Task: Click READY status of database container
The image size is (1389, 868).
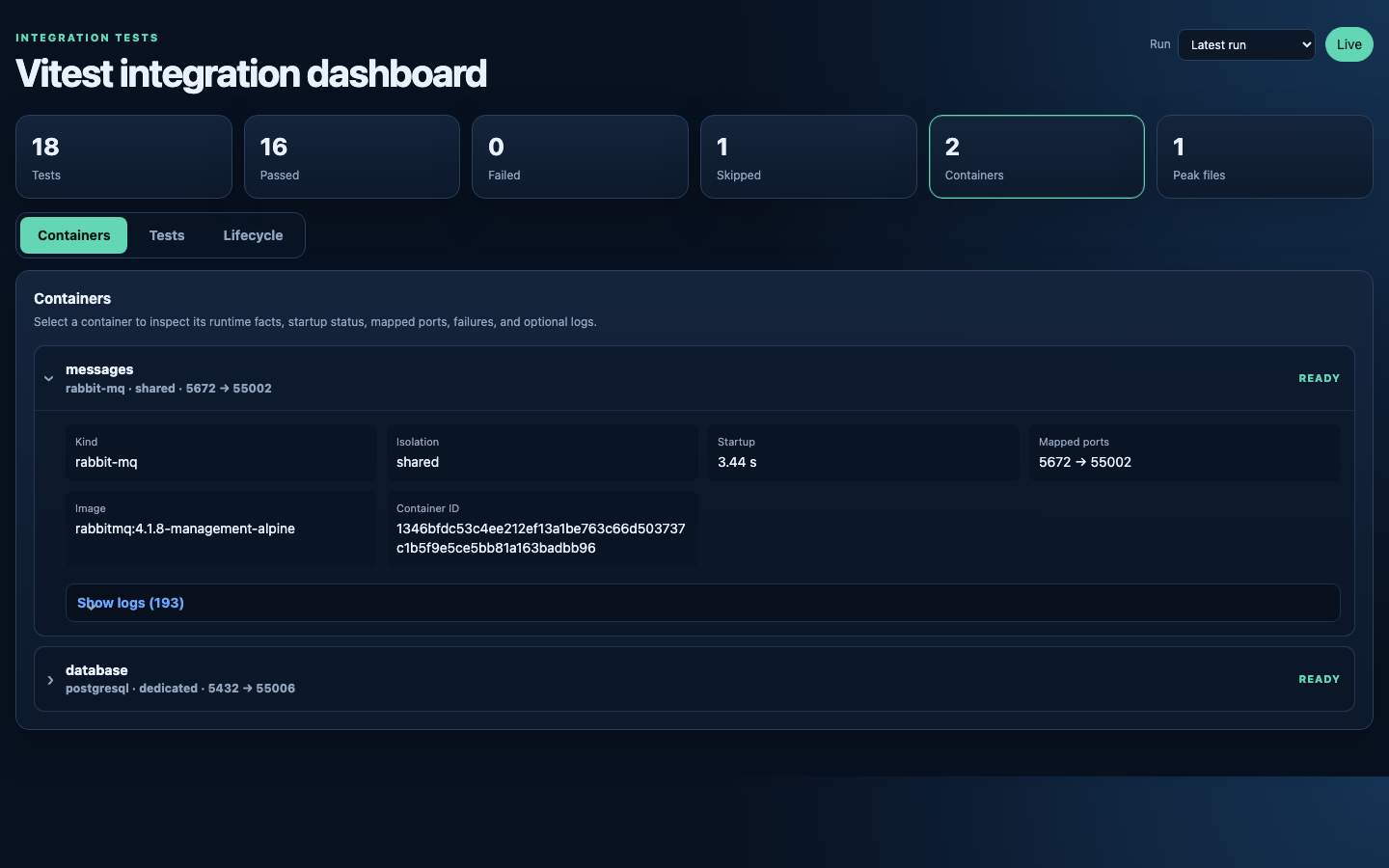Action: point(1319,679)
